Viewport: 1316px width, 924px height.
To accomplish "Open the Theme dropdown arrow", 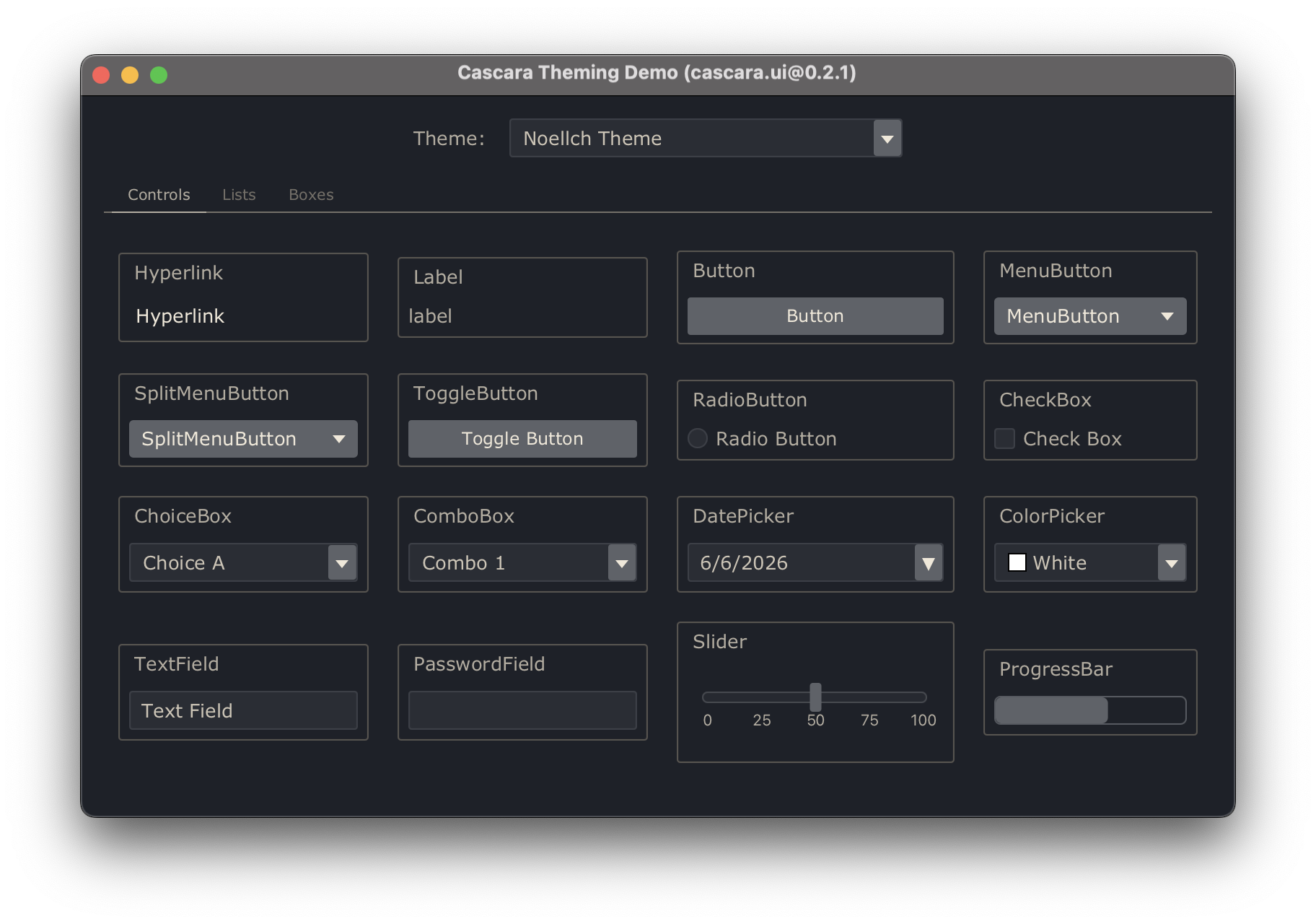I will pyautogui.click(x=887, y=138).
